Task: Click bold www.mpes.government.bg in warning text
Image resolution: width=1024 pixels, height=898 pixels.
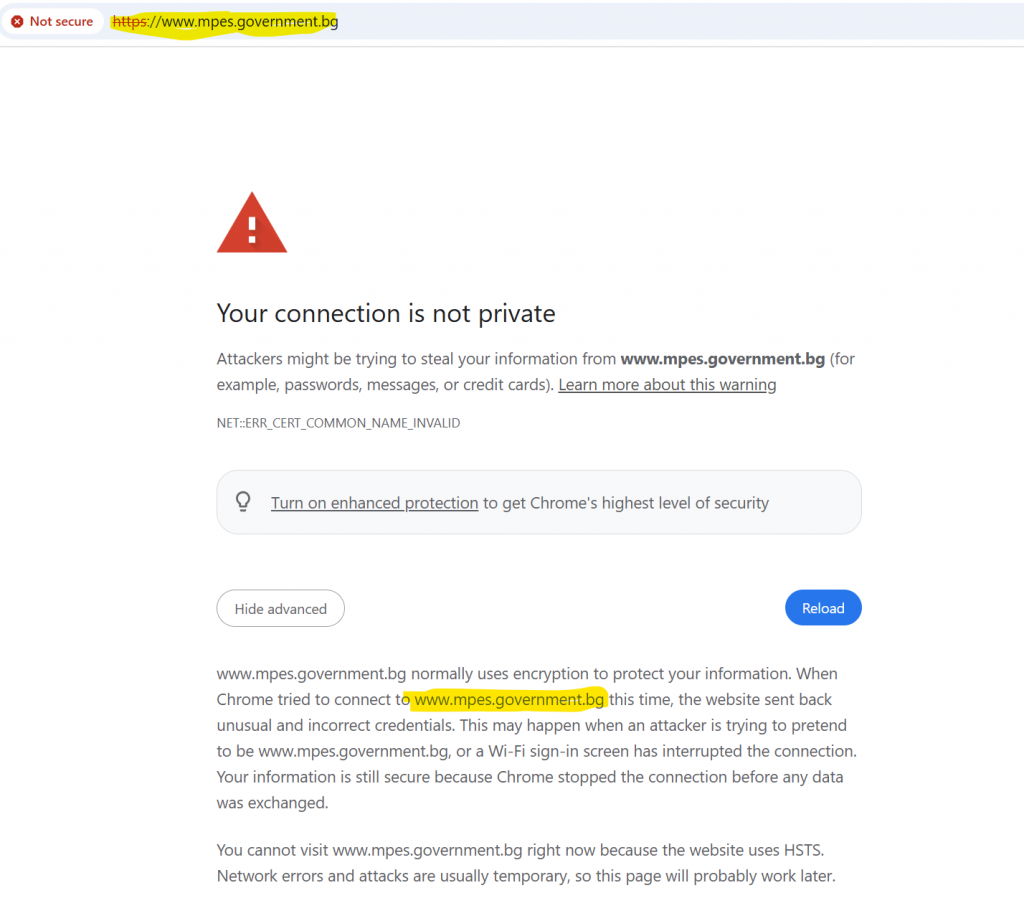Action: (x=722, y=359)
